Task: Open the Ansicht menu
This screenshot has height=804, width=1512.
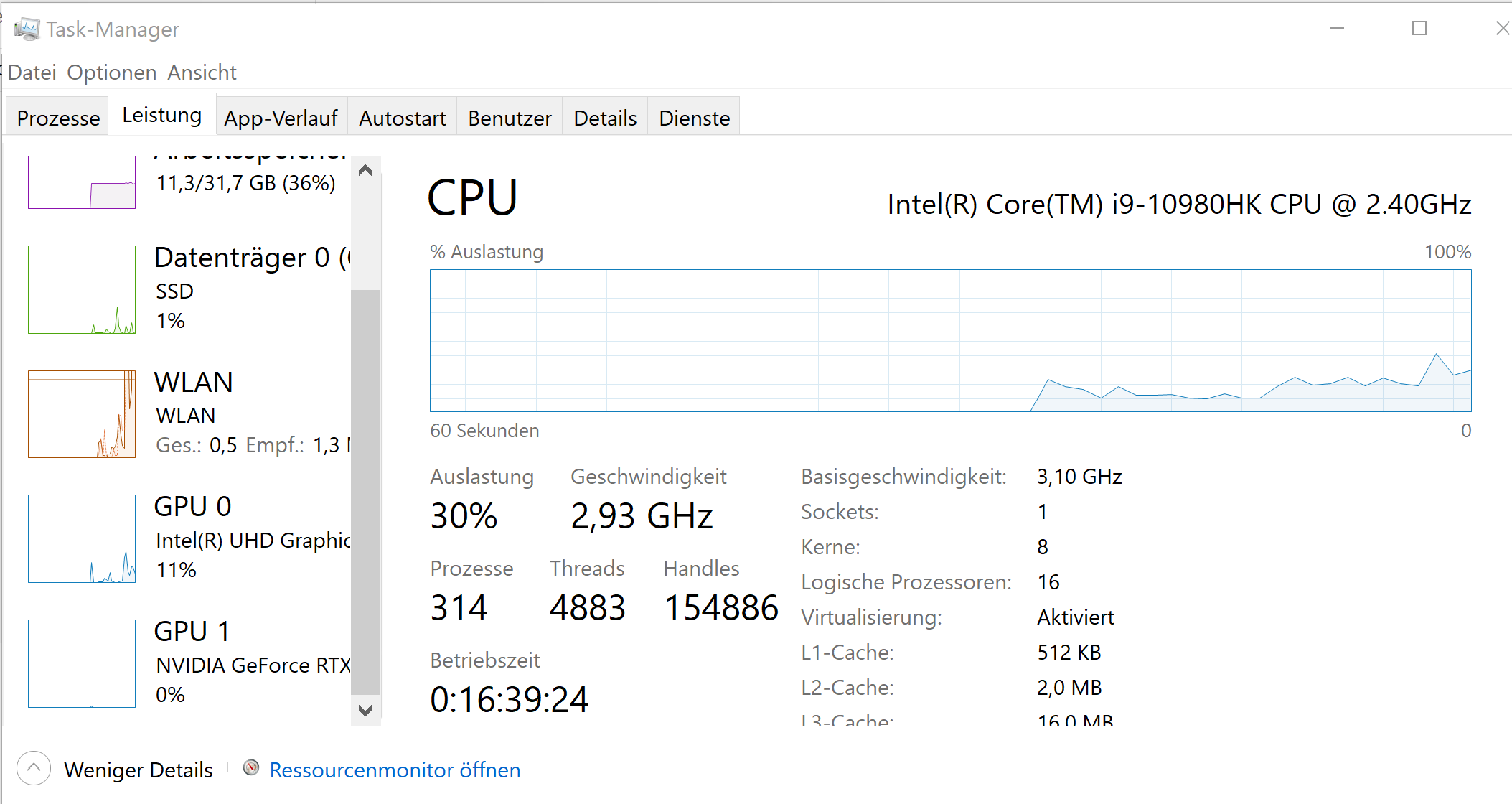Action: pyautogui.click(x=202, y=73)
